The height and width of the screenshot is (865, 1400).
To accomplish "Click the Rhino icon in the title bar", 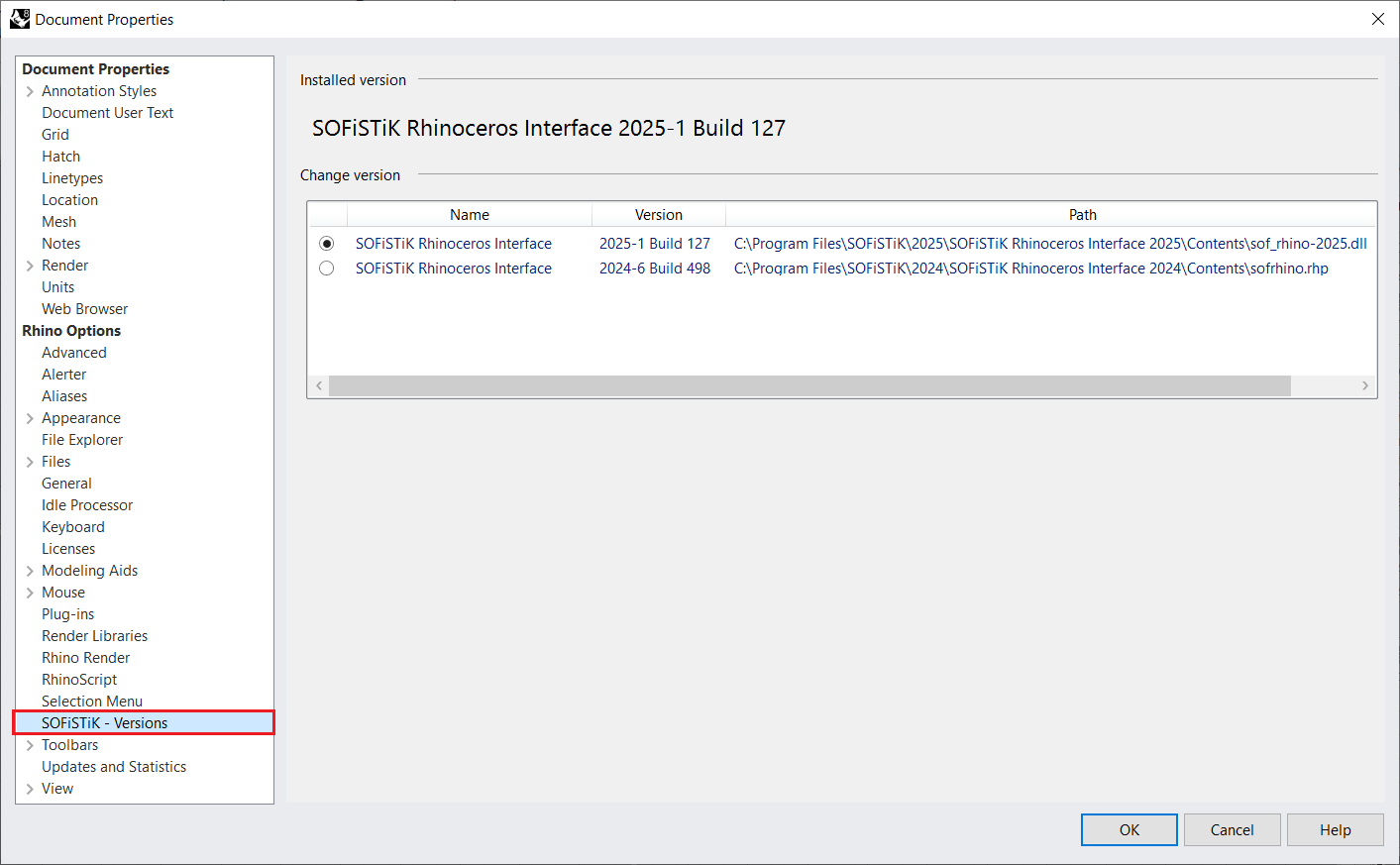I will click(20, 19).
